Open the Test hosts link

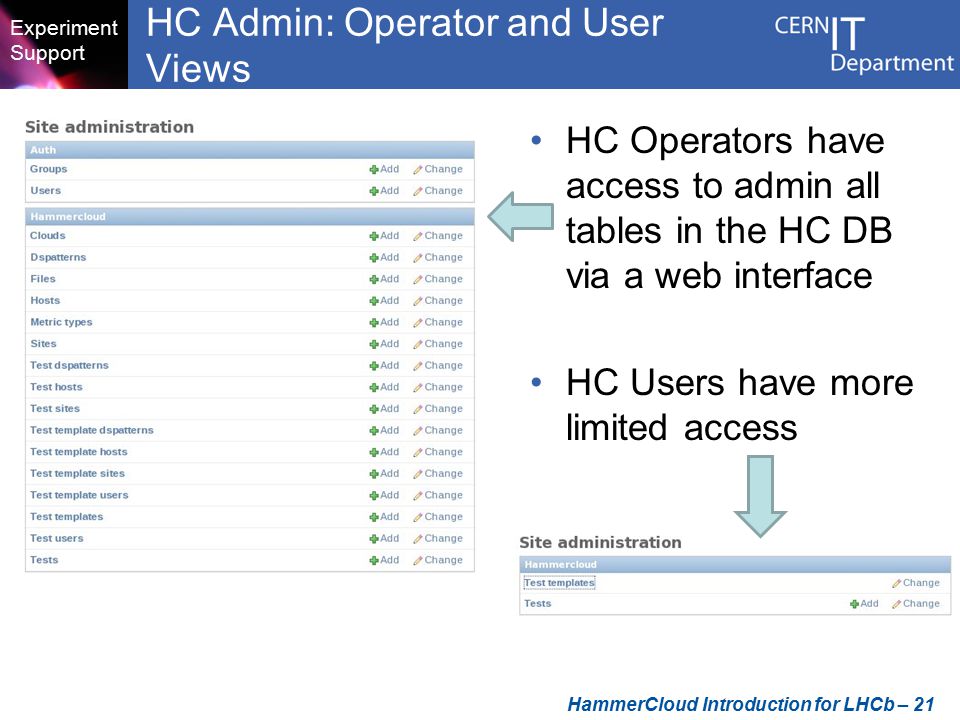[x=56, y=387]
